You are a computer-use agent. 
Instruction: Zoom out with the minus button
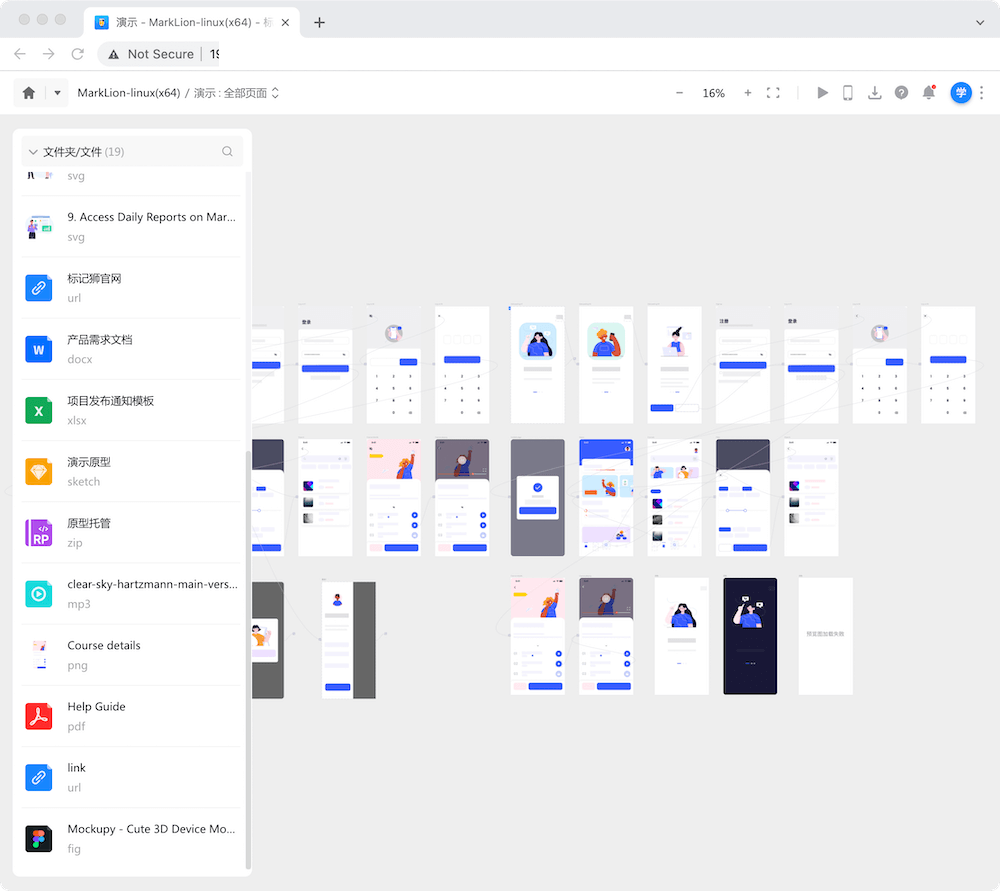(x=679, y=93)
